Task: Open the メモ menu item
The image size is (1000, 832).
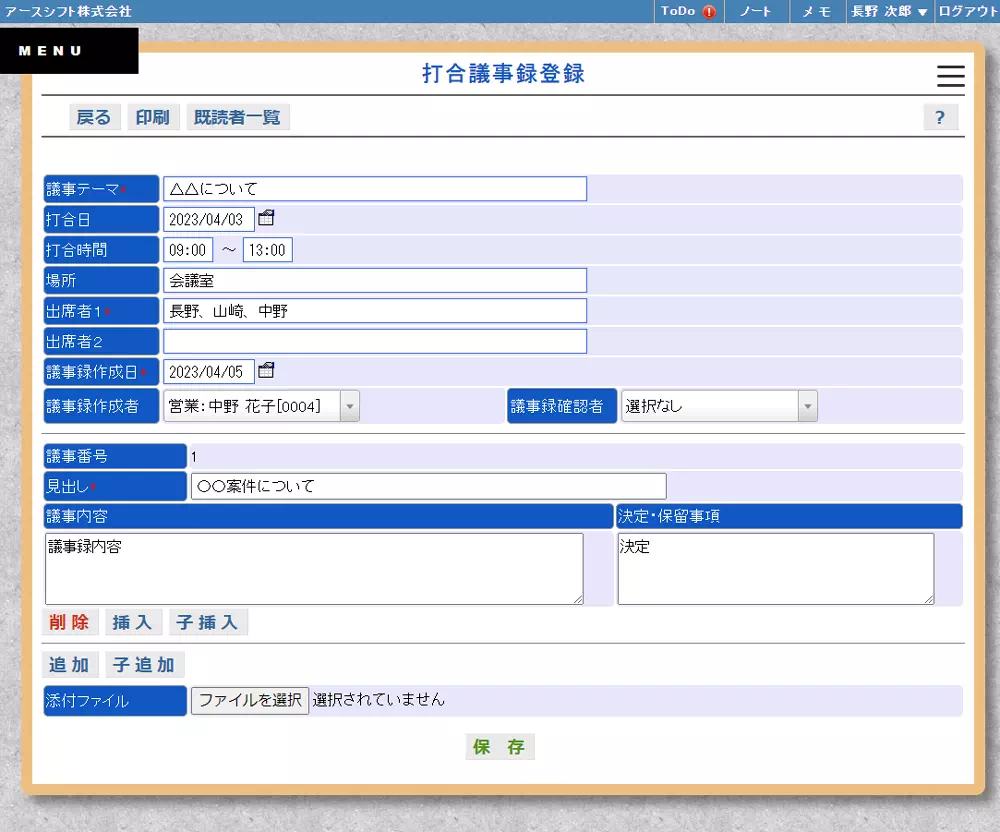Action: point(817,12)
